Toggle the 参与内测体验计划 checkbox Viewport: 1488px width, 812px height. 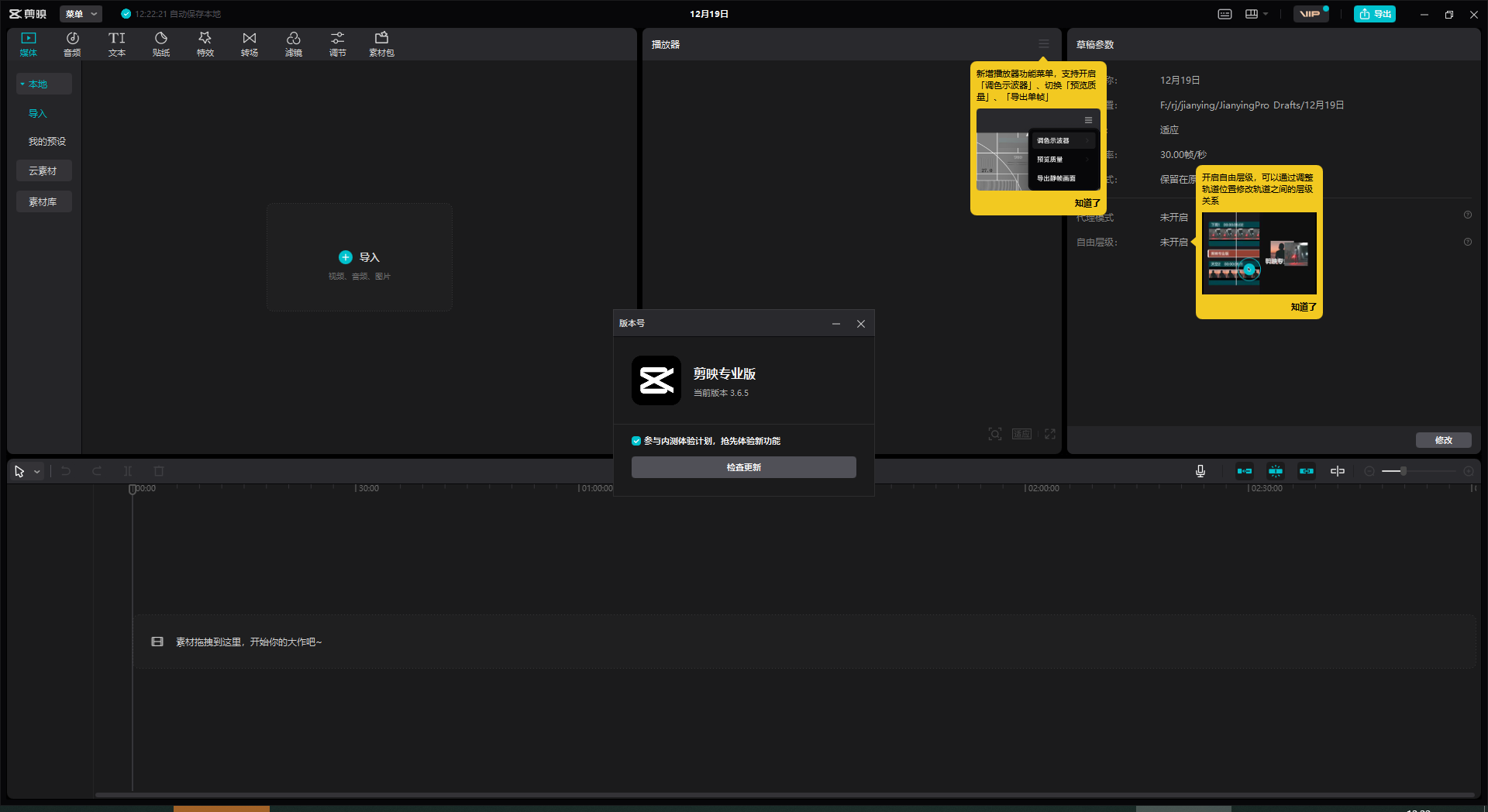636,441
